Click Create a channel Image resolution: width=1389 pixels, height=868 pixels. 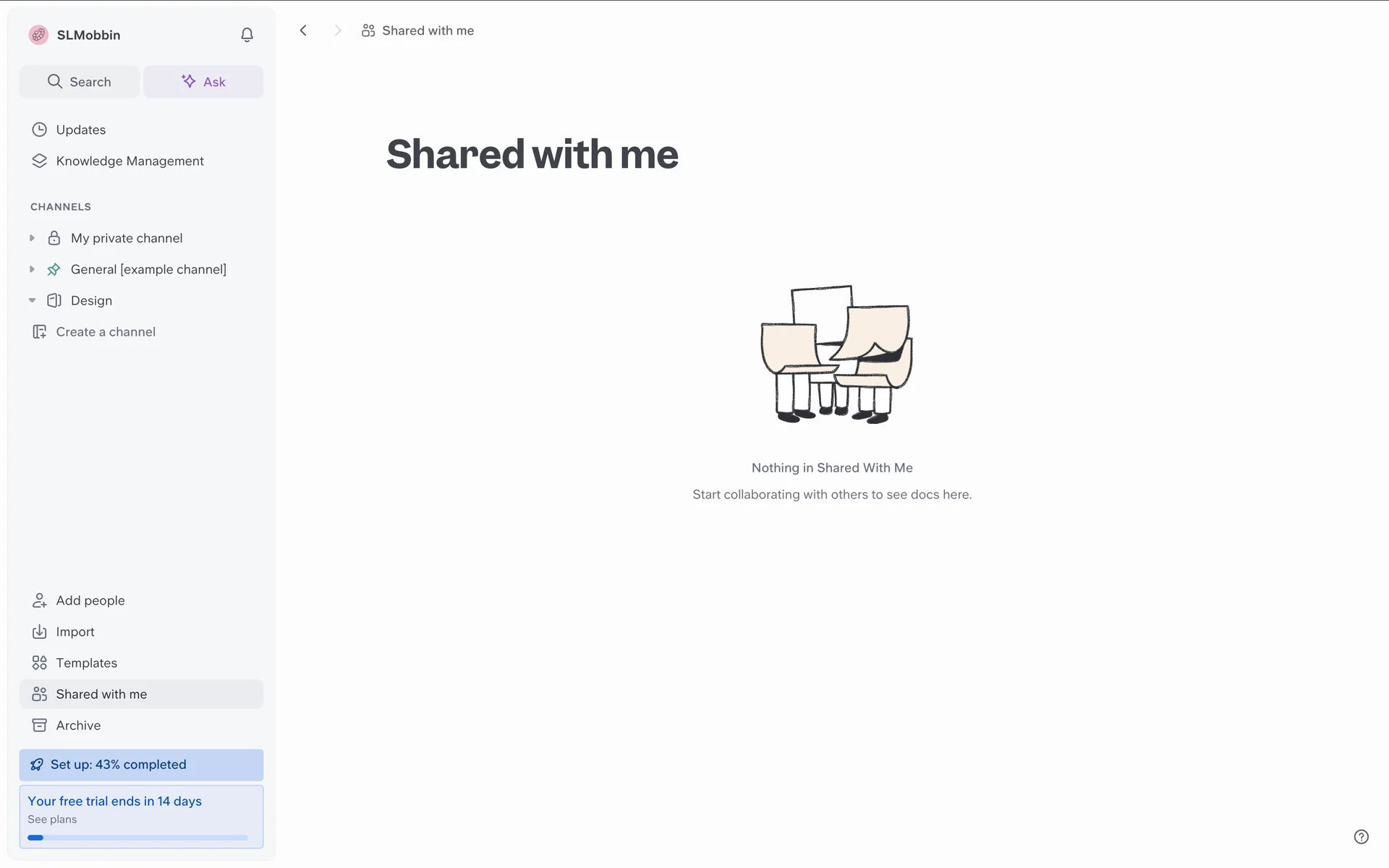pyautogui.click(x=106, y=331)
